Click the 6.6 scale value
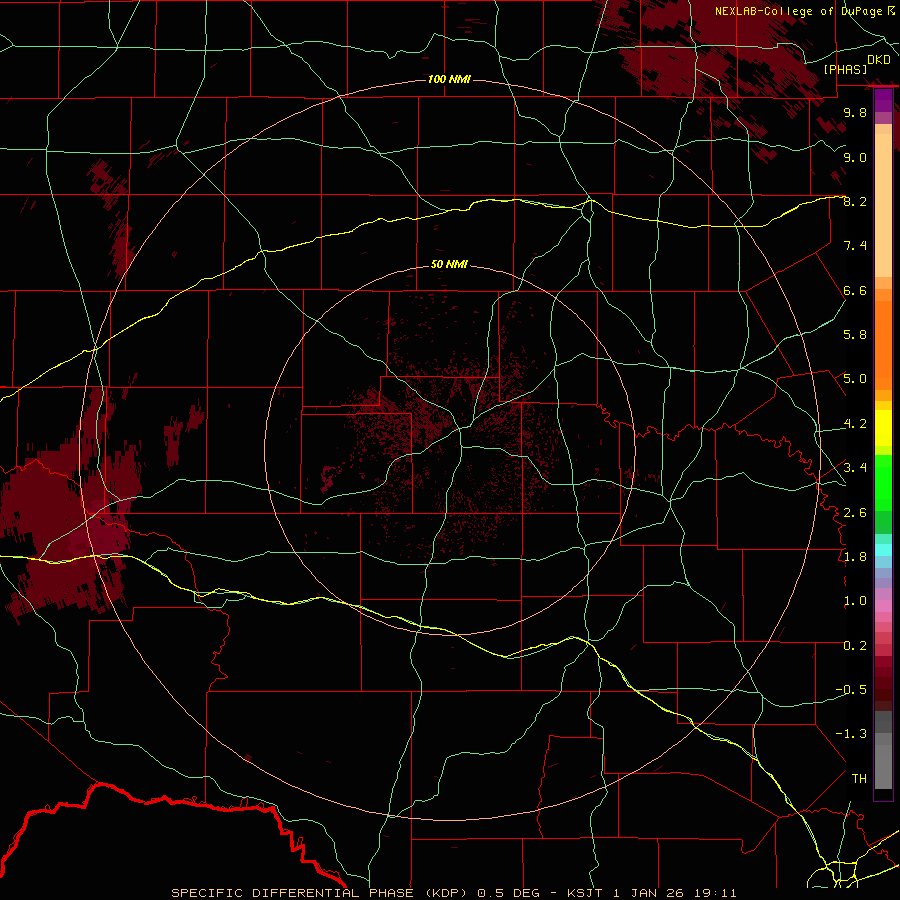 [x=855, y=290]
